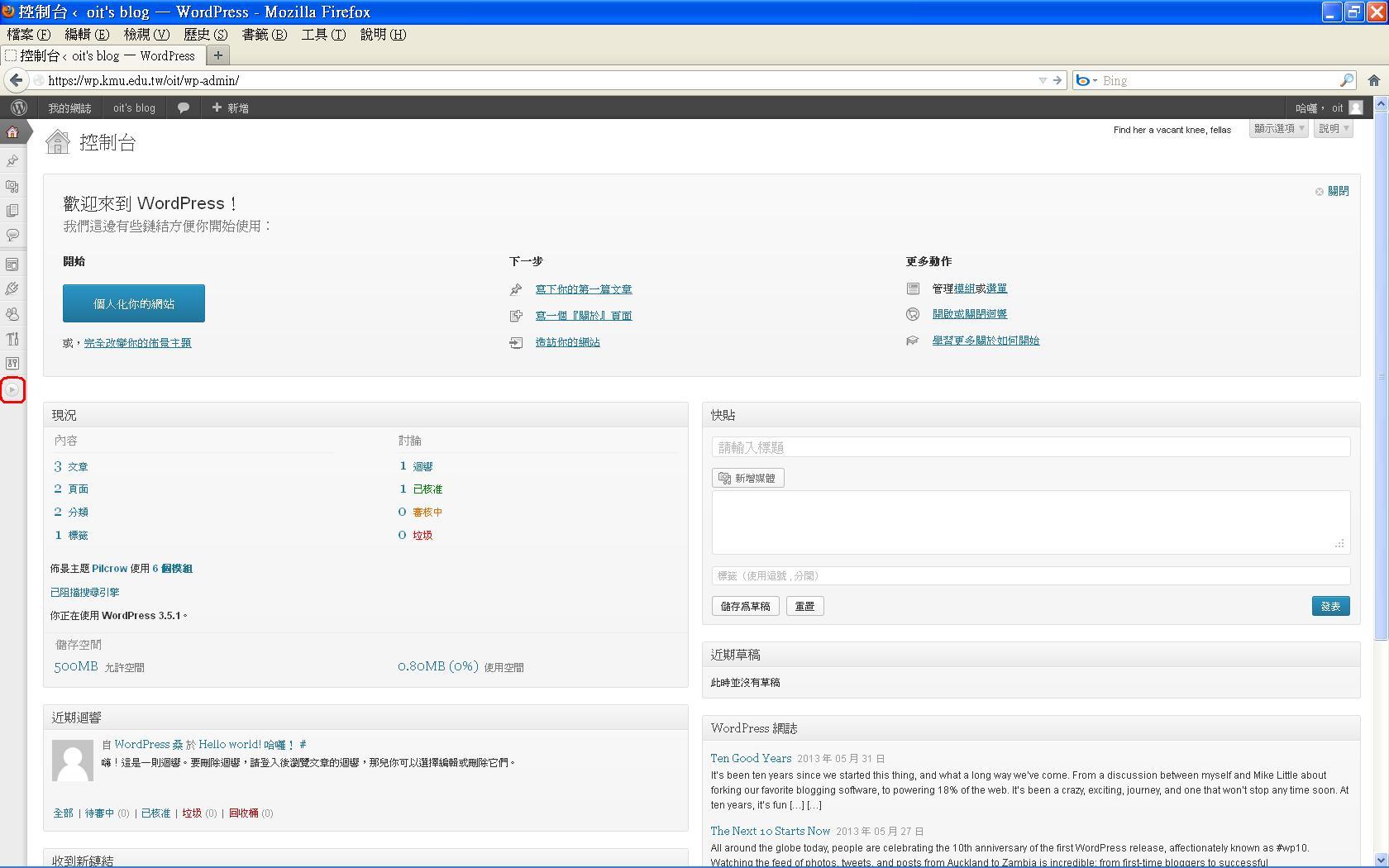Open the 書籤 menu
The image size is (1389, 868).
[265, 34]
